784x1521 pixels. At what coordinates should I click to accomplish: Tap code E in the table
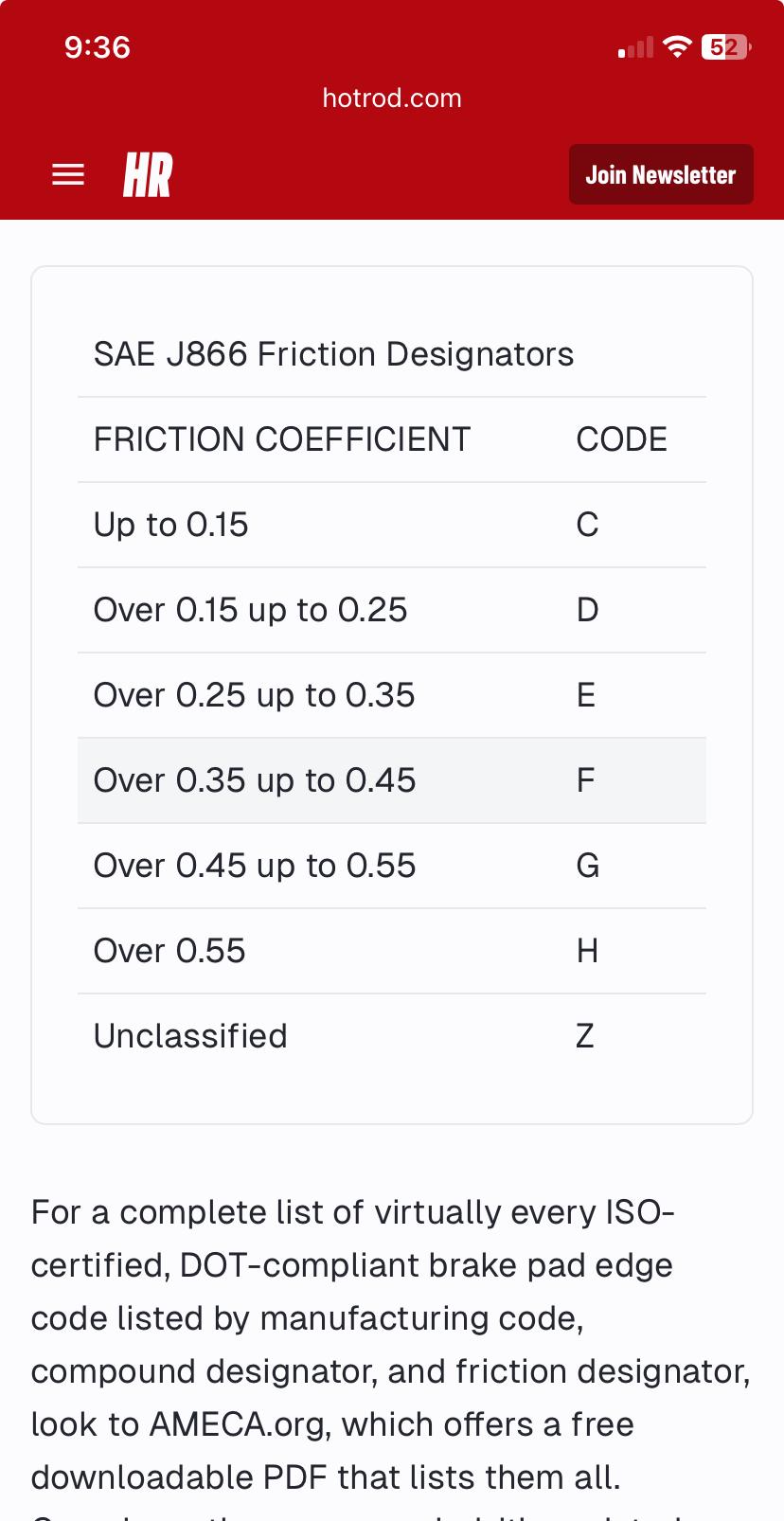[x=586, y=695]
